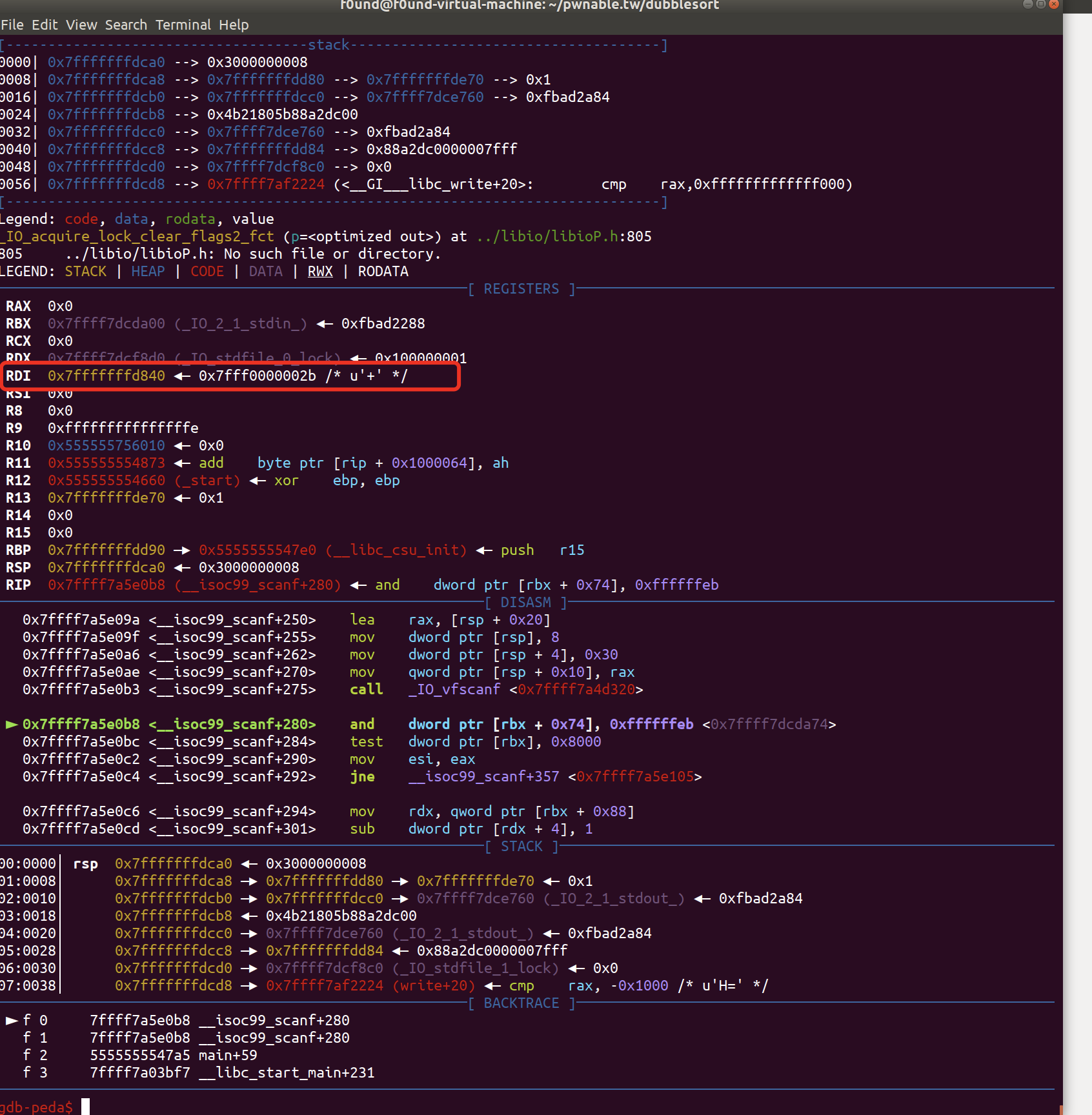
Task: Open the Help menu
Action: pos(233,25)
